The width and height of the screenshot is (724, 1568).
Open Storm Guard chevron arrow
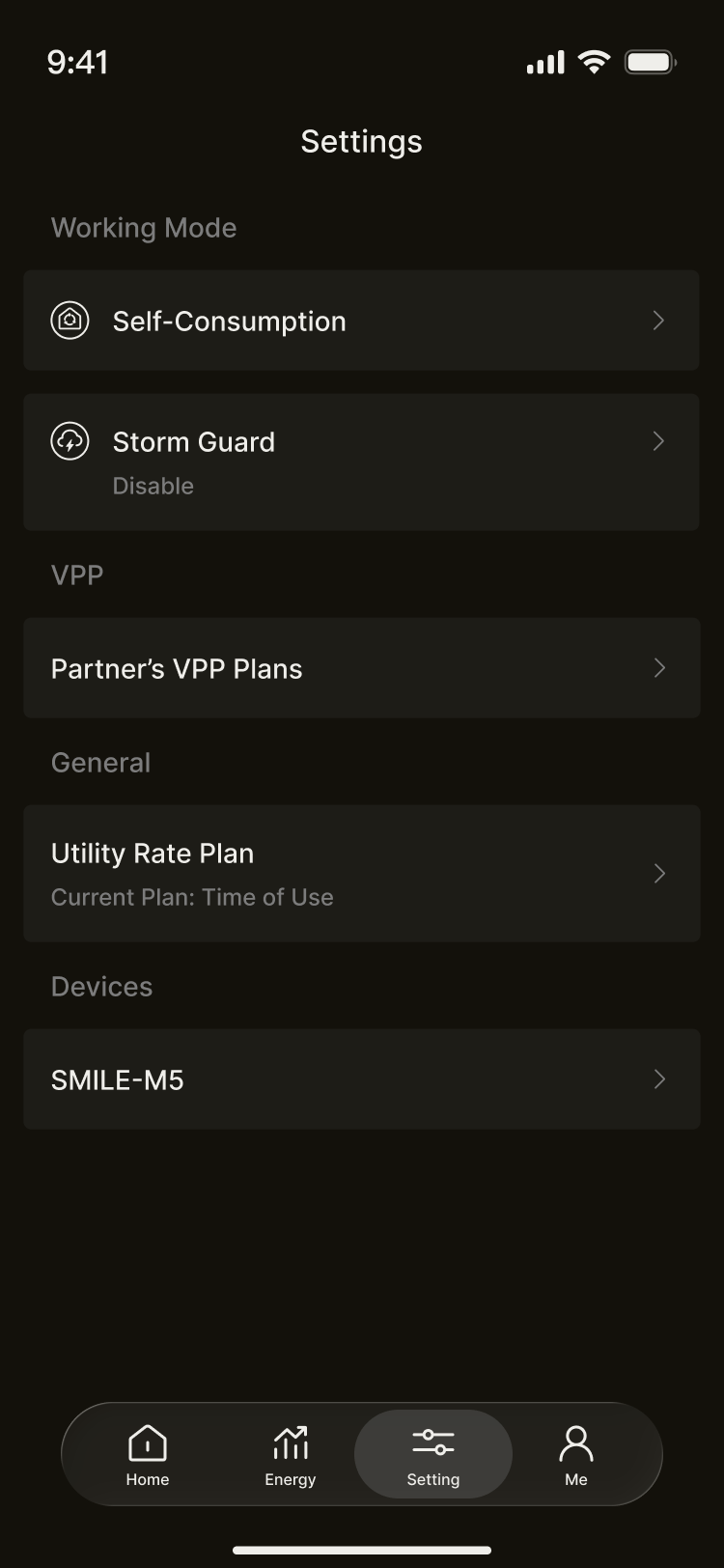[x=658, y=441]
